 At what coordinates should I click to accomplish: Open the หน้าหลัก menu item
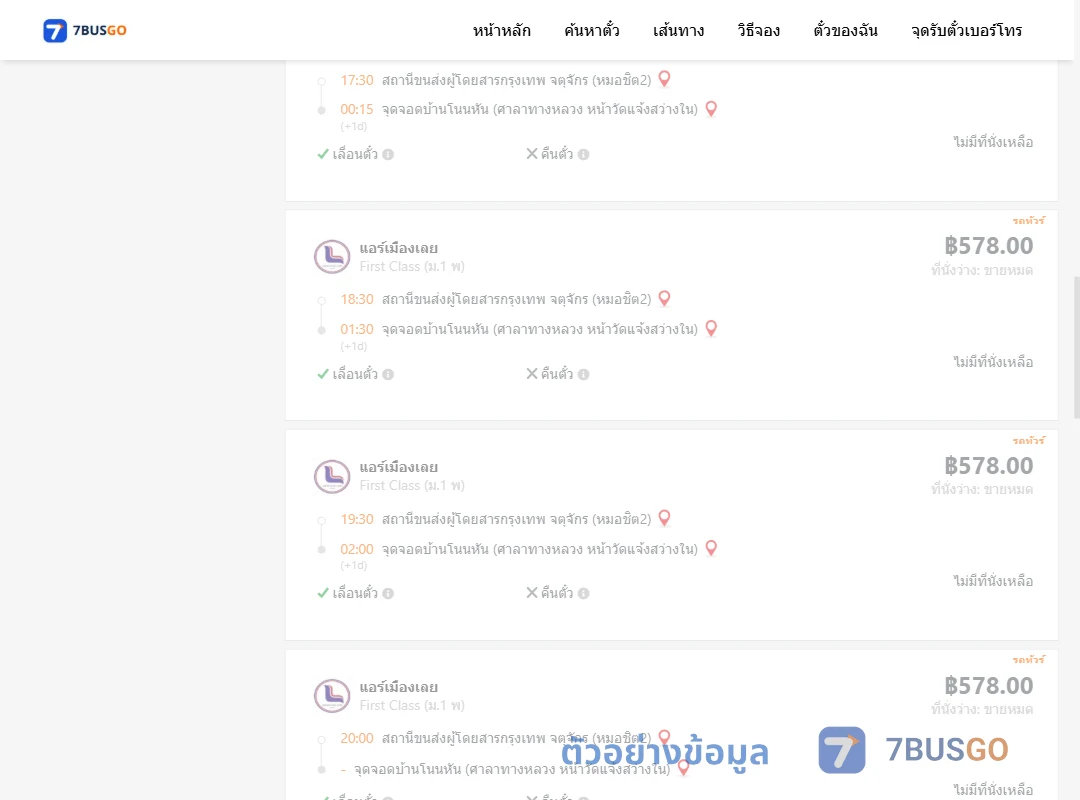pos(501,30)
